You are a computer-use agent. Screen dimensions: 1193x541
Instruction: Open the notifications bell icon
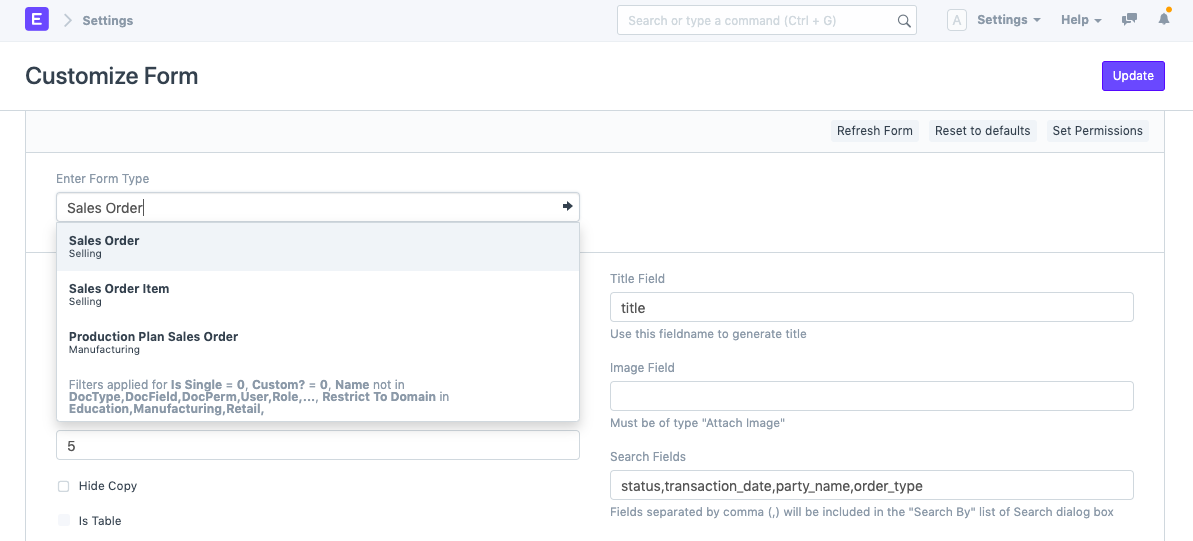tap(1164, 20)
